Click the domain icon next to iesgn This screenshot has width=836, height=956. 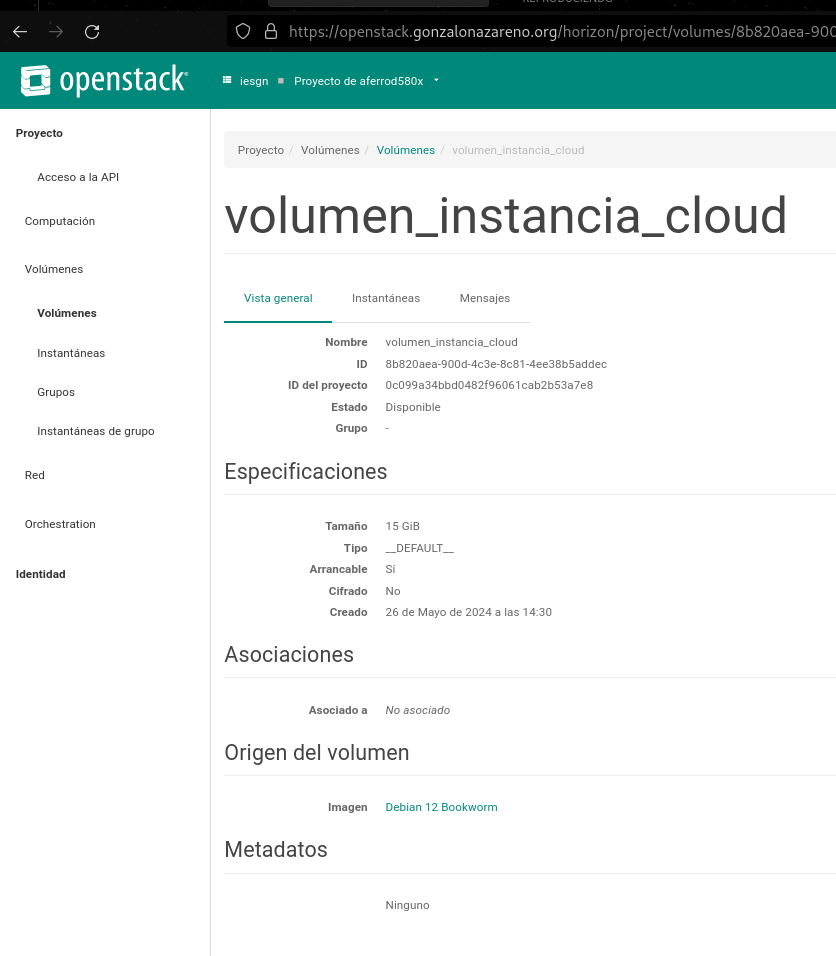click(x=227, y=80)
